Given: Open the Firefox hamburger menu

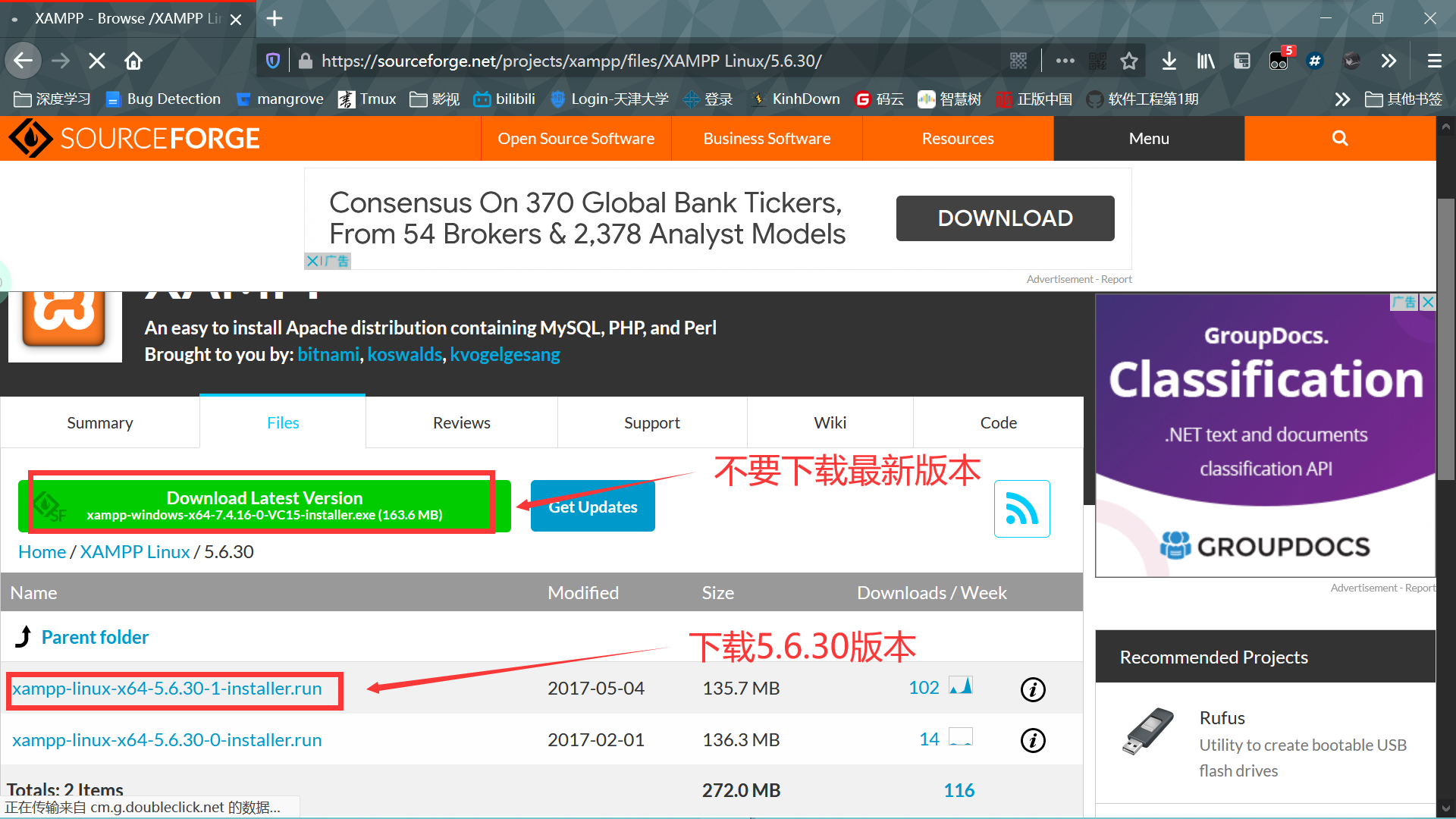Looking at the screenshot, I should [1434, 61].
